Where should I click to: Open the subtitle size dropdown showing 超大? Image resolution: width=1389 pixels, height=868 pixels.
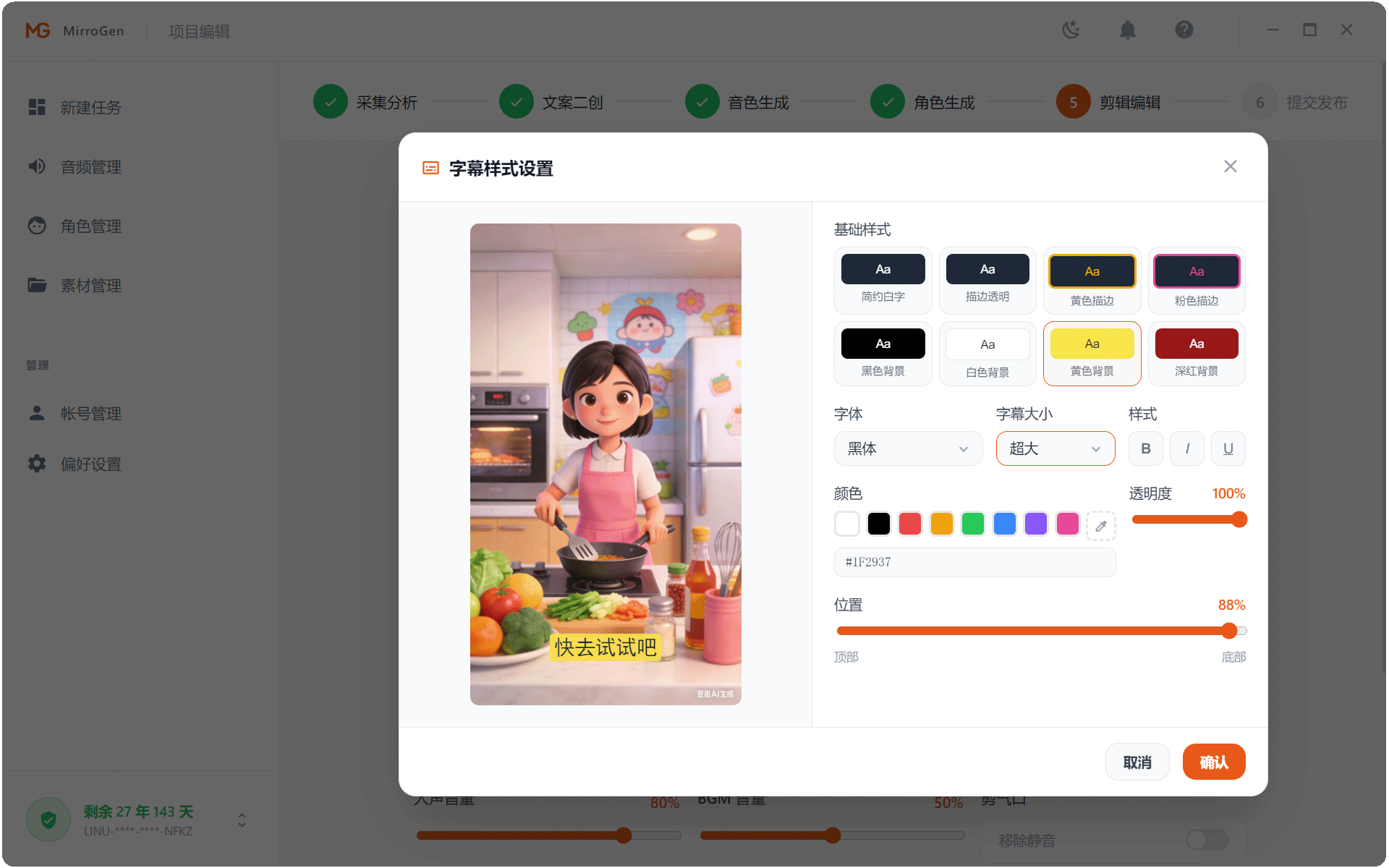pos(1055,448)
